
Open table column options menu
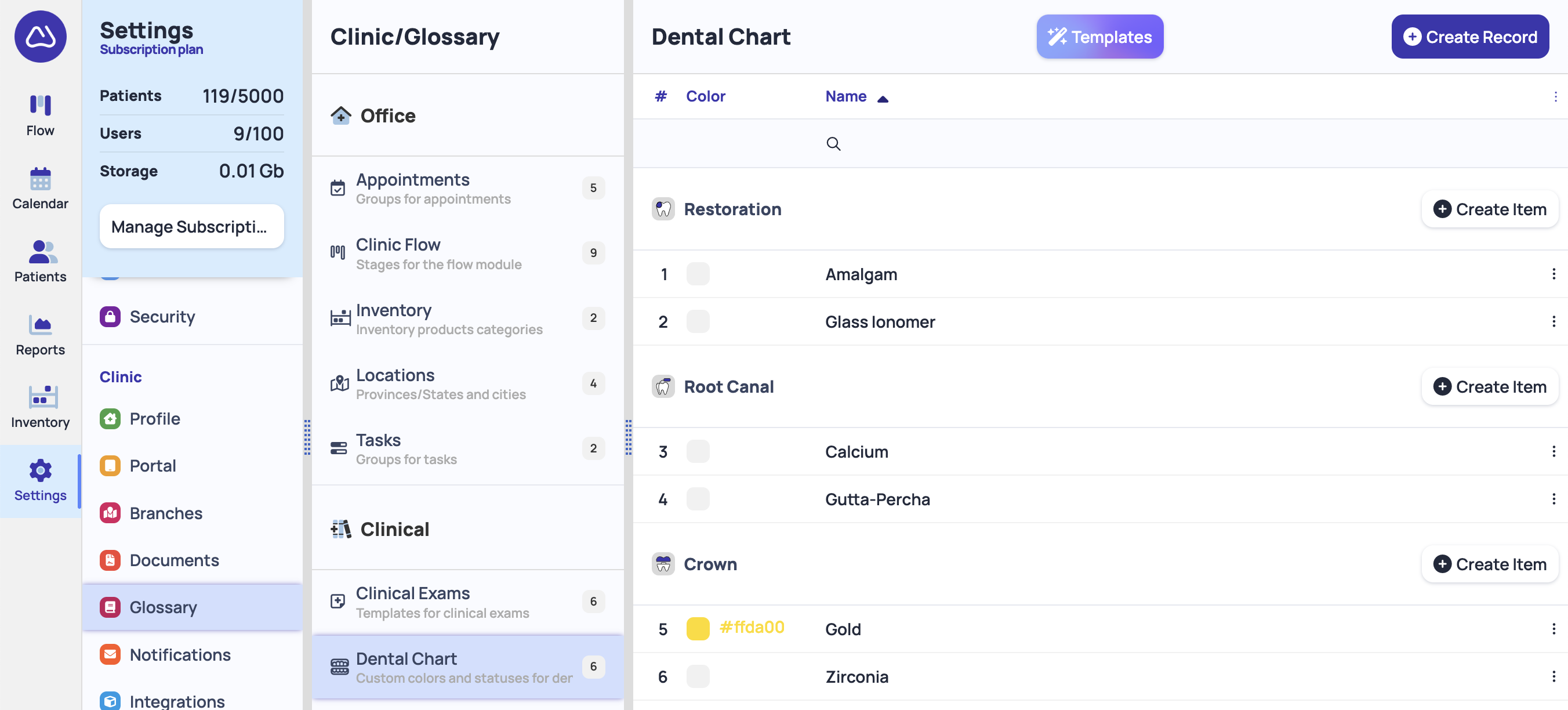point(1555,97)
